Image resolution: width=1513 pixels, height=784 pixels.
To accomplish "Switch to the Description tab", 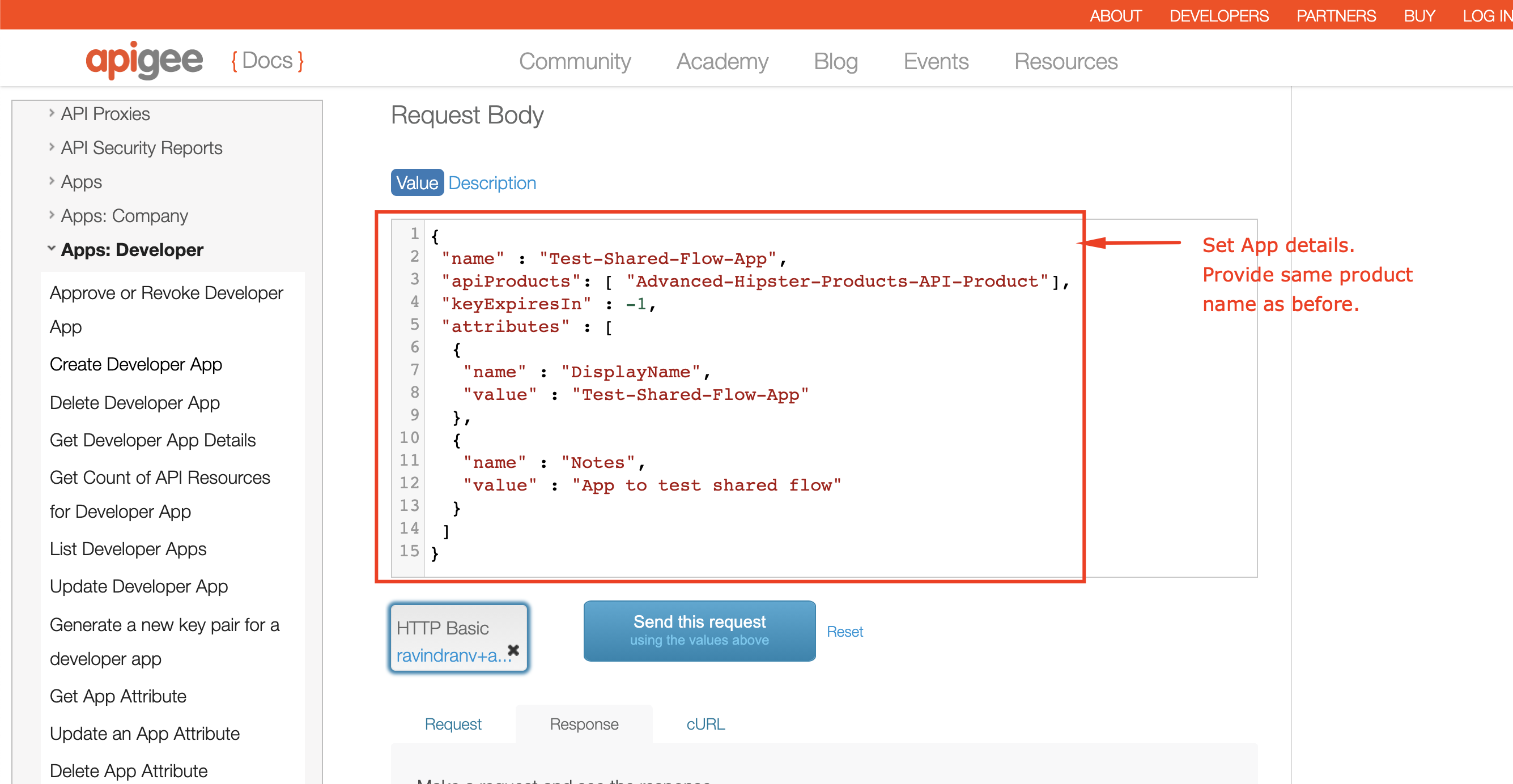I will pyautogui.click(x=492, y=182).
